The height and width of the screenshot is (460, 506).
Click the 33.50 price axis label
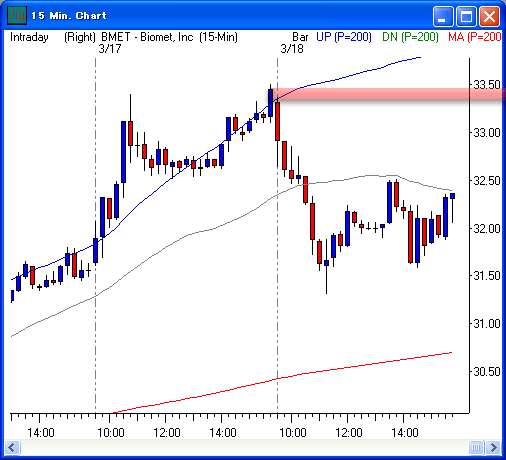click(x=487, y=85)
